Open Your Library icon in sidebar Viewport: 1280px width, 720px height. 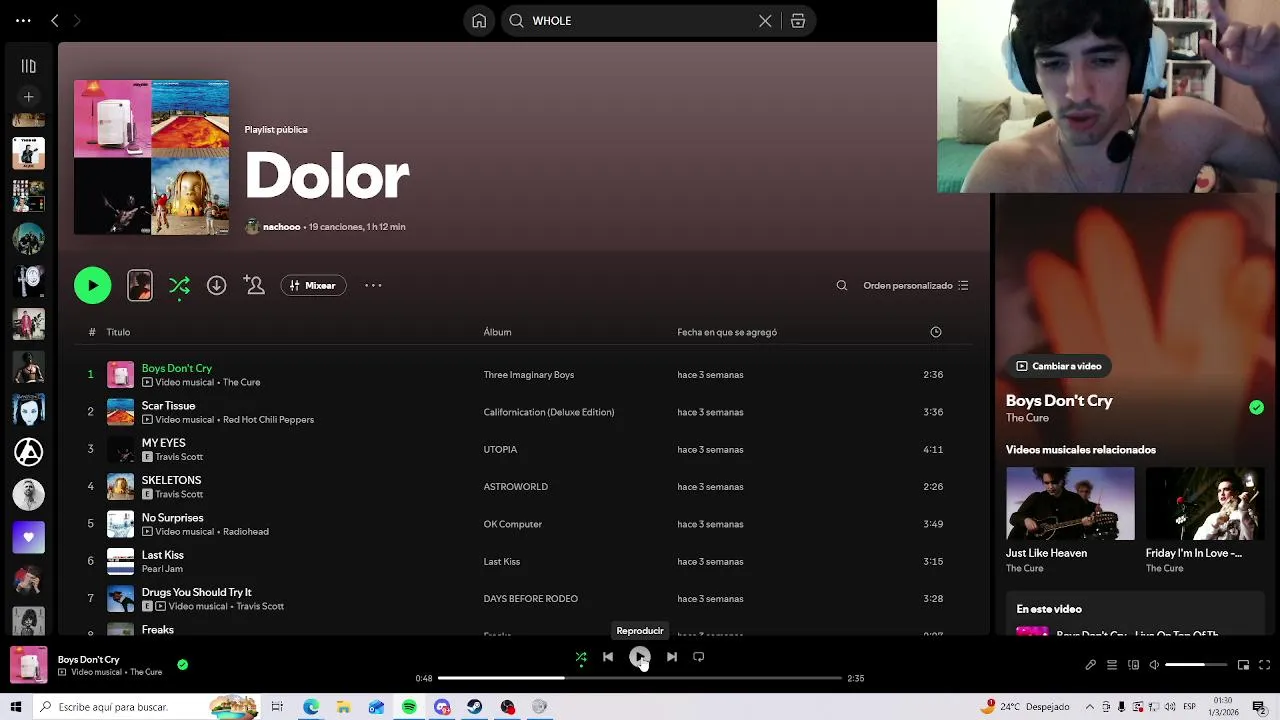29,66
